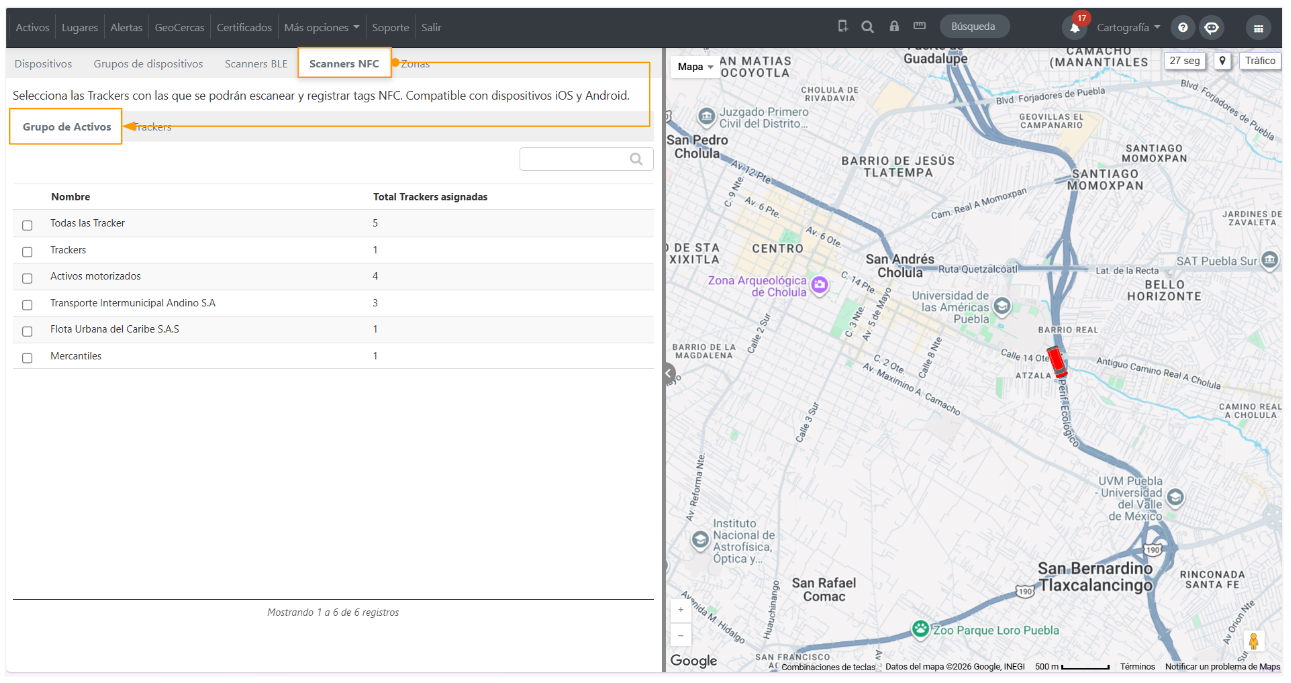Sort the table by the Nombre column header
The height and width of the screenshot is (683, 1291).
pos(70,197)
